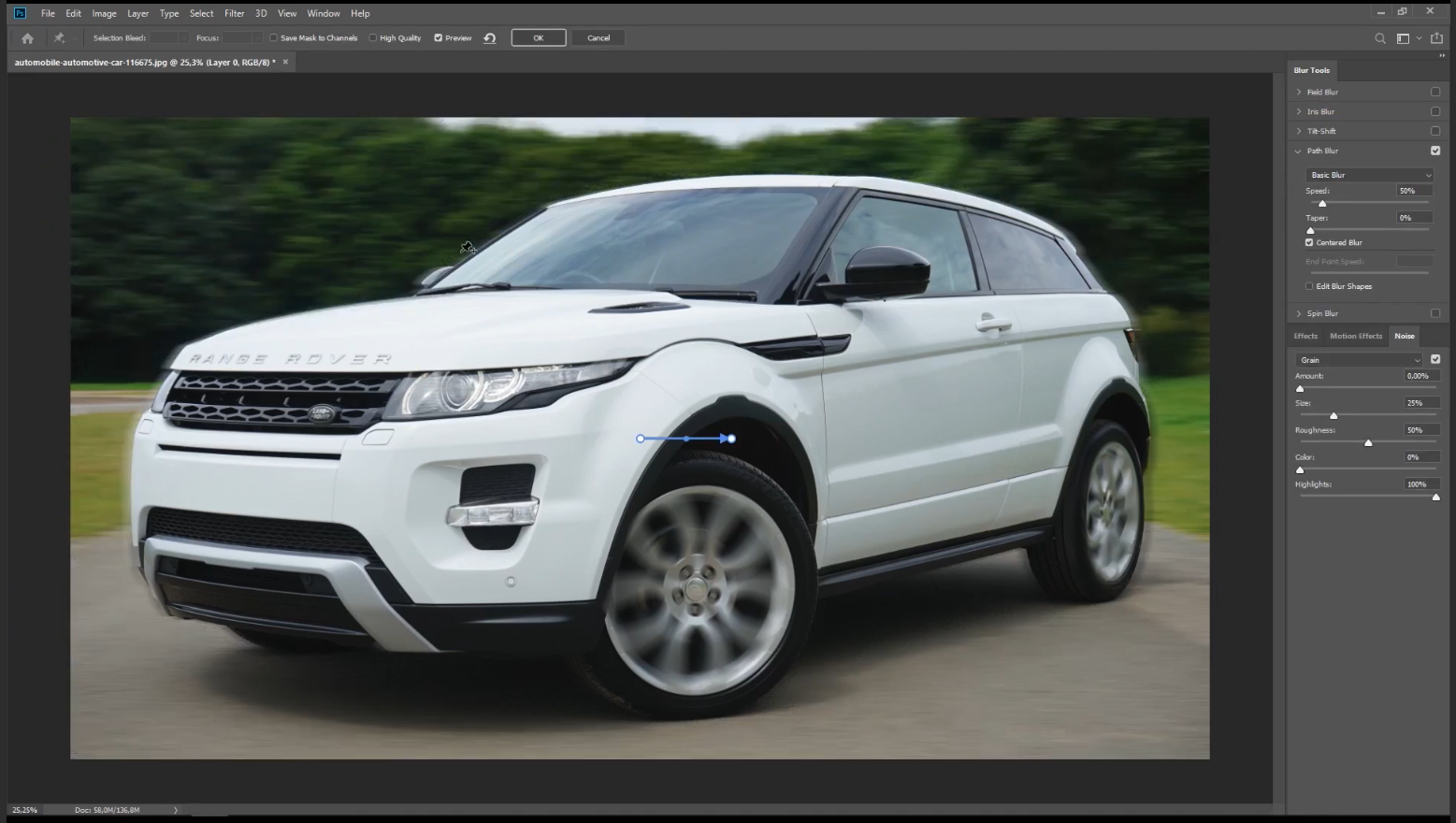
Task: Enable Field Blur checkbox
Action: [x=1435, y=92]
